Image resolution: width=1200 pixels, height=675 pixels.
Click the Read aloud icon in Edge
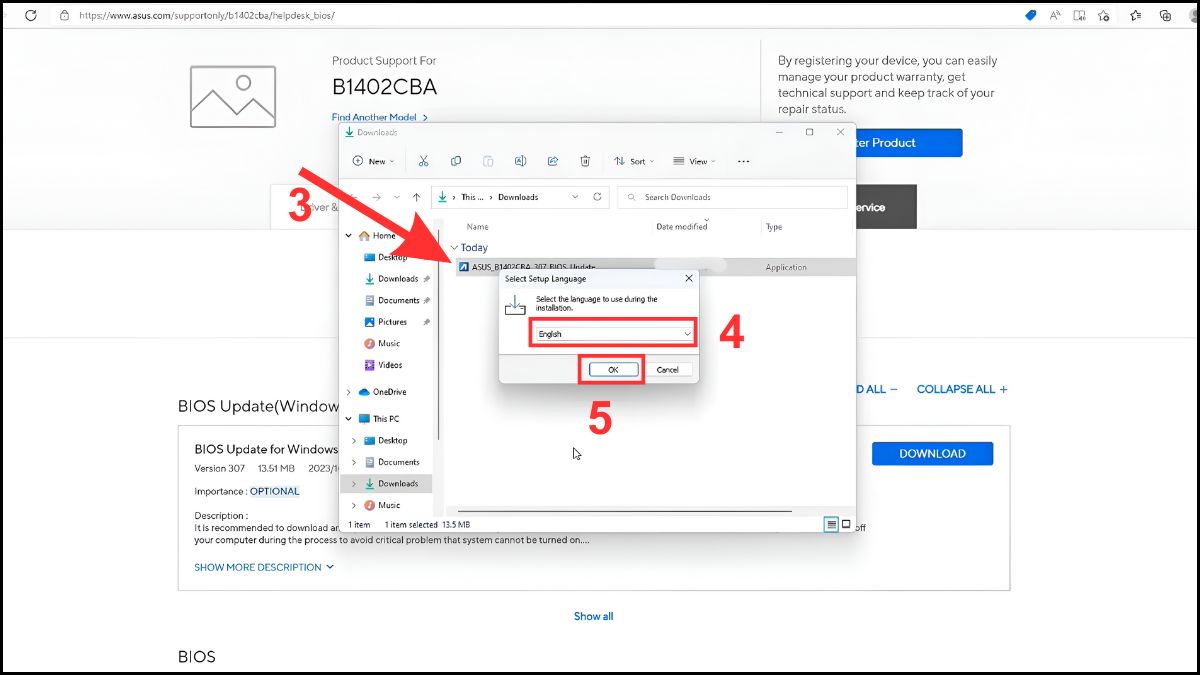(1055, 15)
